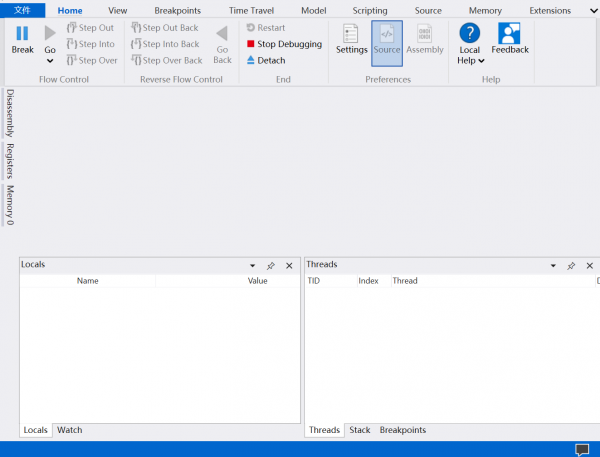The height and width of the screenshot is (457, 600).
Task: Open Threads panel options dropdown
Action: coord(553,266)
